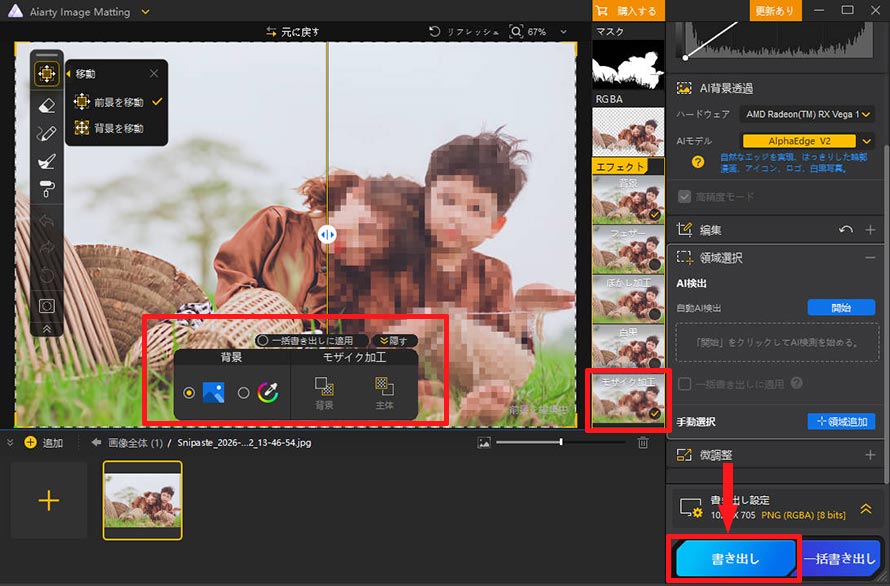Collapse the 領域選択 section with the minus
This screenshot has width=890, height=586.
870,258
